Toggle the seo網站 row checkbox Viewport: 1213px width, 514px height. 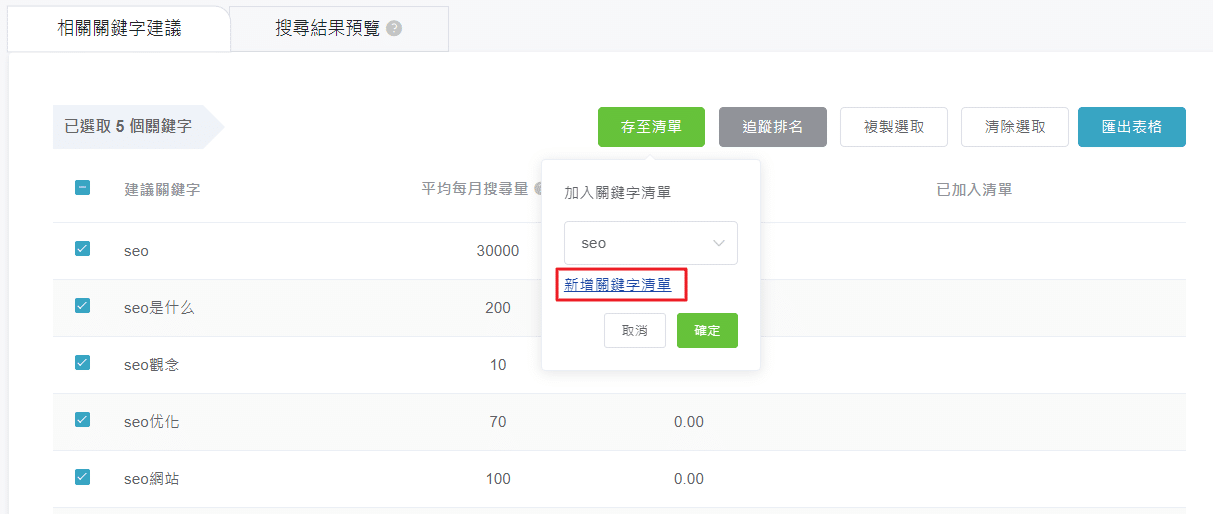tap(83, 477)
